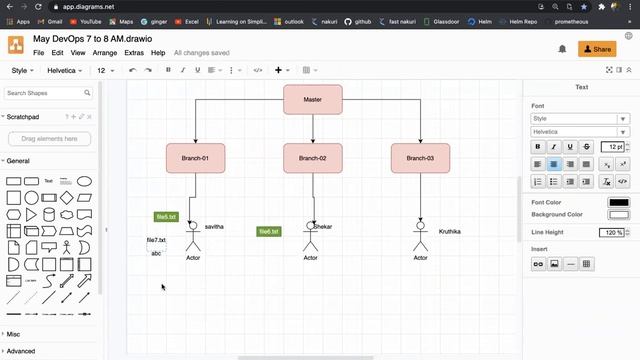Image resolution: width=640 pixels, height=360 pixels.
Task: Open the text alignment toolbar dropdown
Action: [x=215, y=70]
